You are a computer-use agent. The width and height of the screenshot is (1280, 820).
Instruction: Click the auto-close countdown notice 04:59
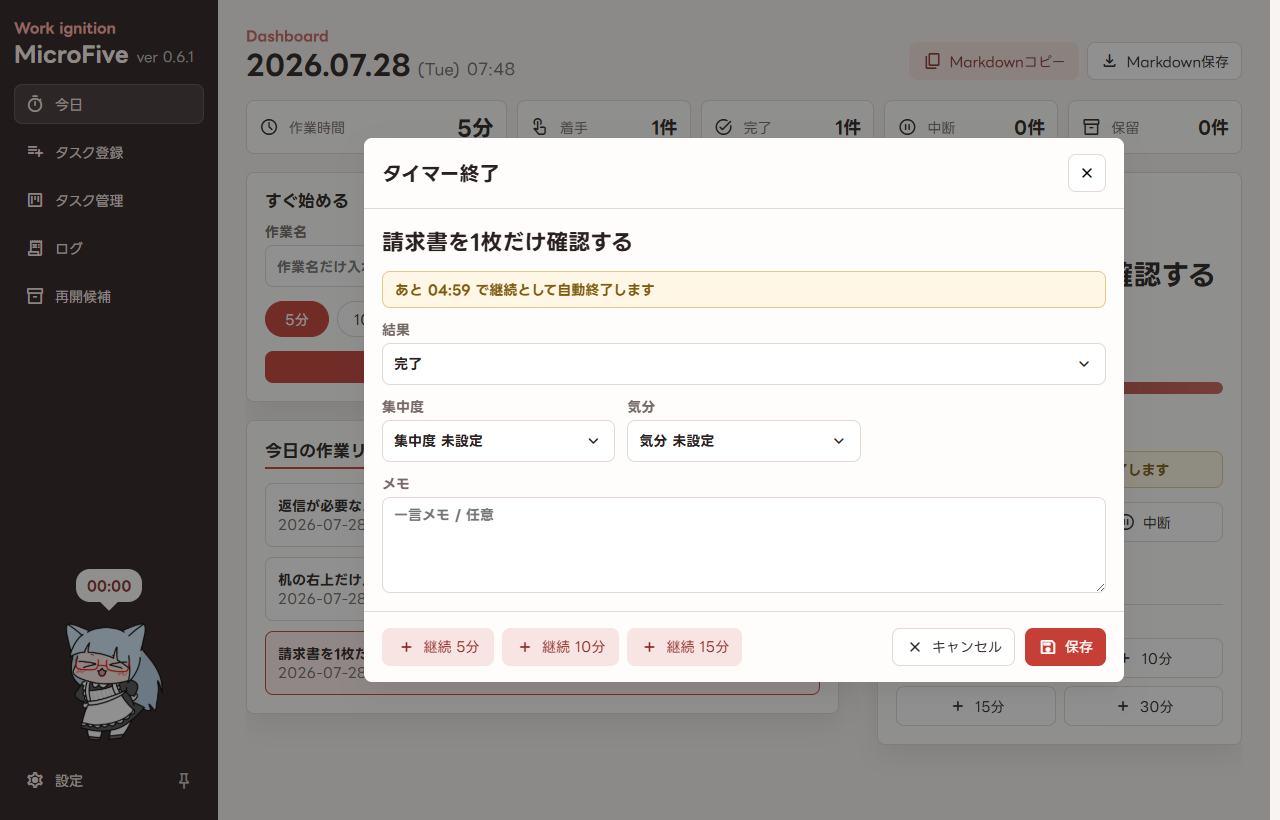tap(744, 290)
